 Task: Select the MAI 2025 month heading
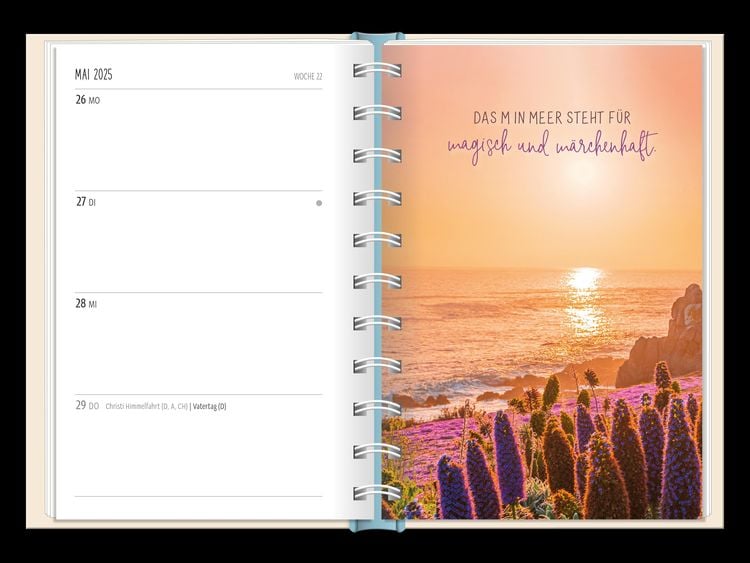pyautogui.click(x=94, y=75)
